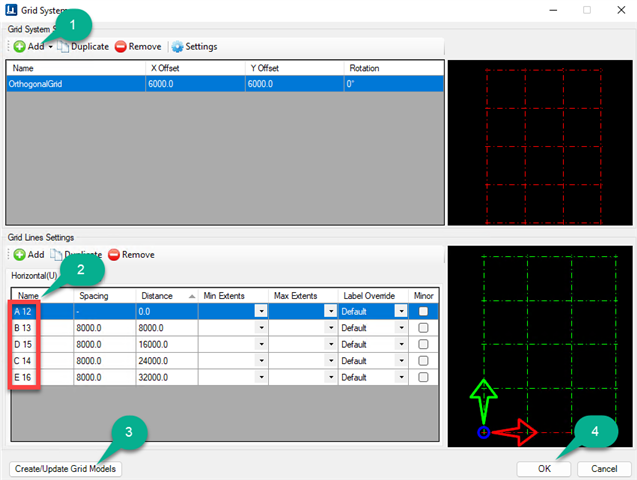637x480 pixels.
Task: Toggle Minor checkbox for row B 13
Action: tap(423, 328)
